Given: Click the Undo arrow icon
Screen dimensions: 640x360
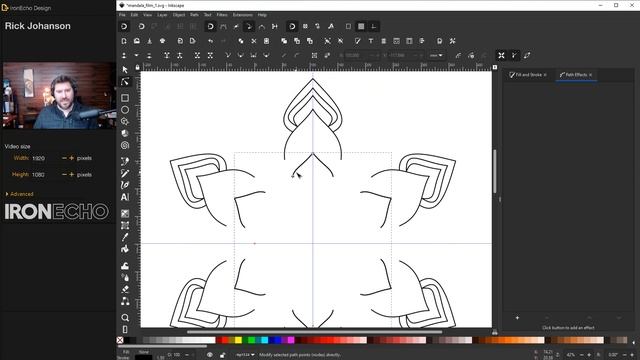Looking at the screenshot, I should tap(210, 41).
